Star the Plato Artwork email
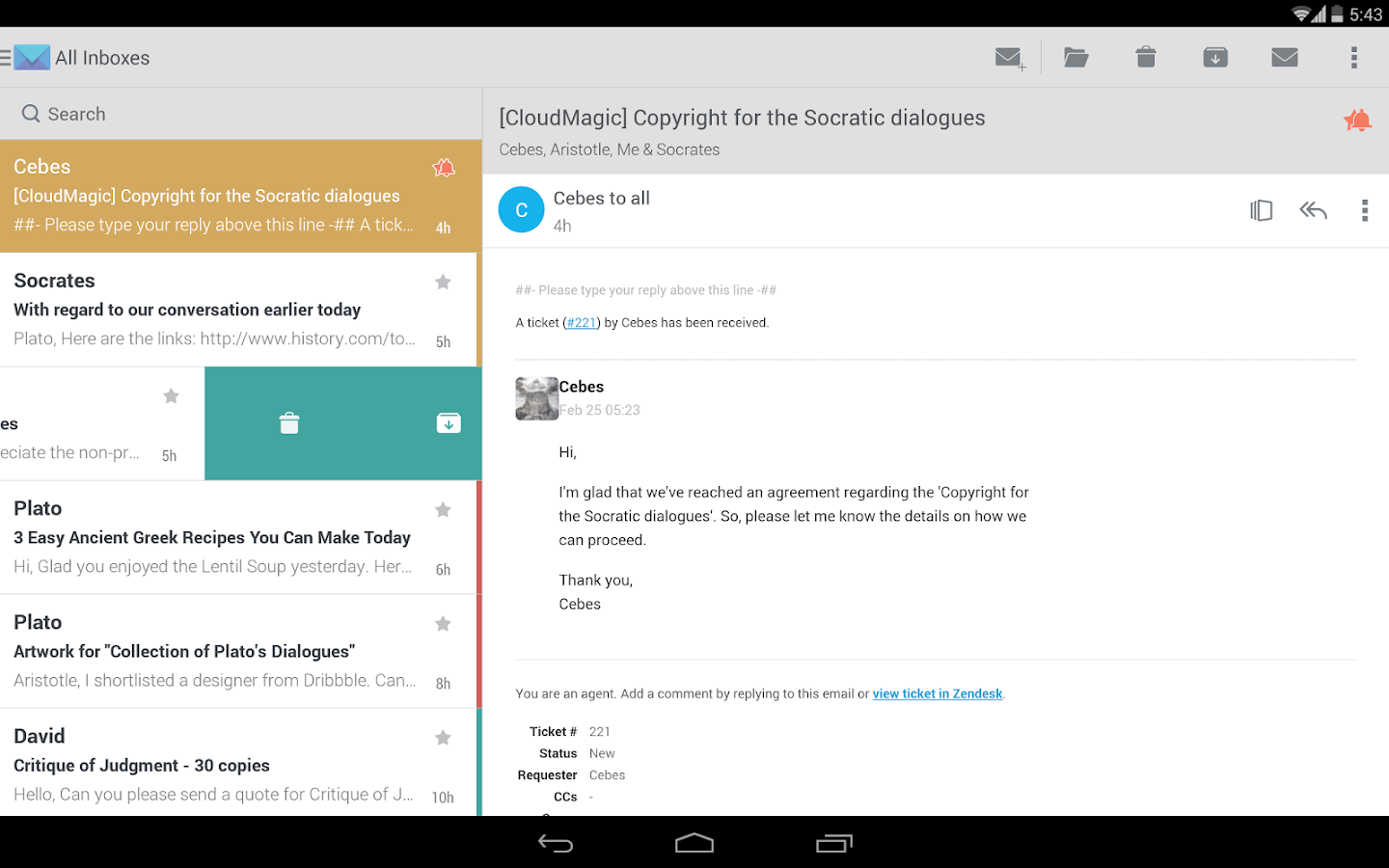Screen dimensions: 1389x868 pos(443,623)
